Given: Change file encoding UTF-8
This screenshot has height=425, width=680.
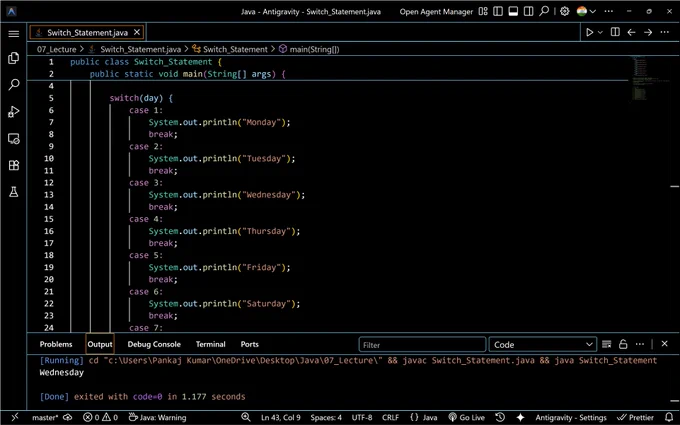Looking at the screenshot, I should click(362, 418).
